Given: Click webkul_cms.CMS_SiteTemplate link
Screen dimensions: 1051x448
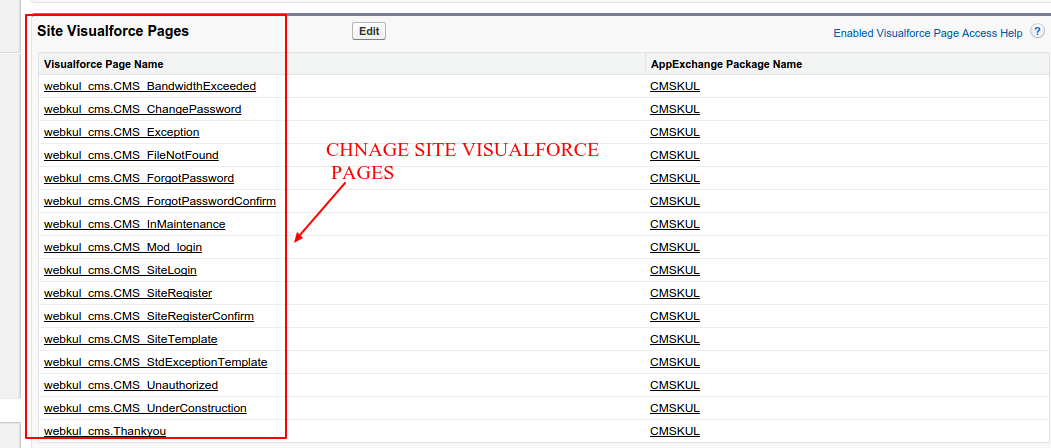Looking at the screenshot, I should coord(130,339).
